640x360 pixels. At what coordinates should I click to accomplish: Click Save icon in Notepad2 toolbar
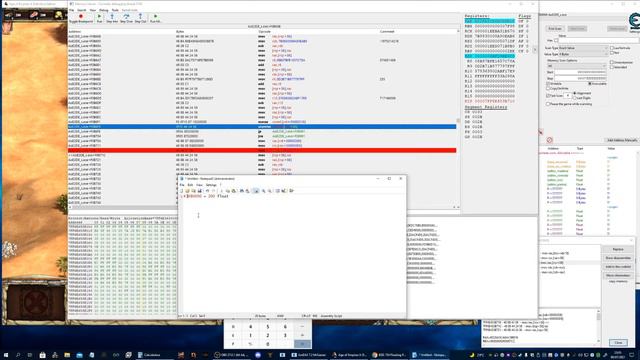coord(200,191)
